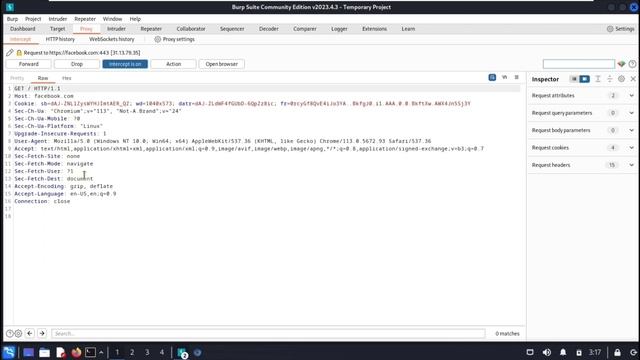Click the pencil edit target icon
The image size is (640, 360).
coord(9,53)
